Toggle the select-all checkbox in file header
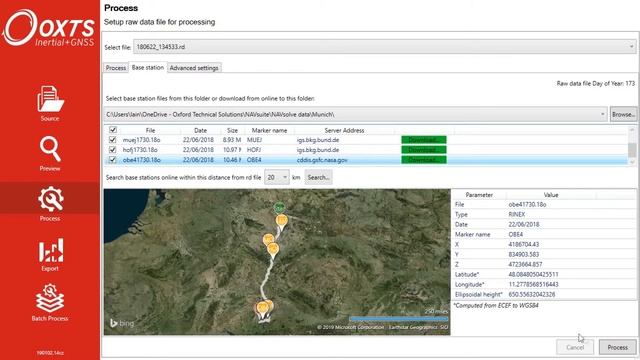This screenshot has height=360, width=640. click(x=113, y=130)
